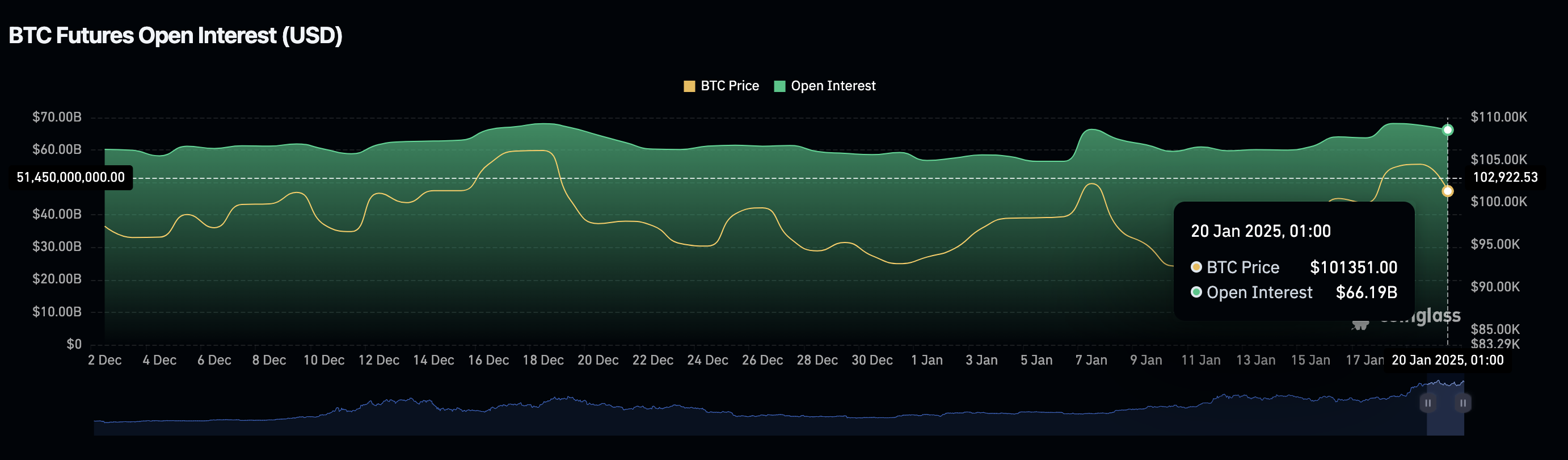Click the 9 Jan date label
This screenshot has height=460, width=1568.
pyautogui.click(x=1145, y=360)
